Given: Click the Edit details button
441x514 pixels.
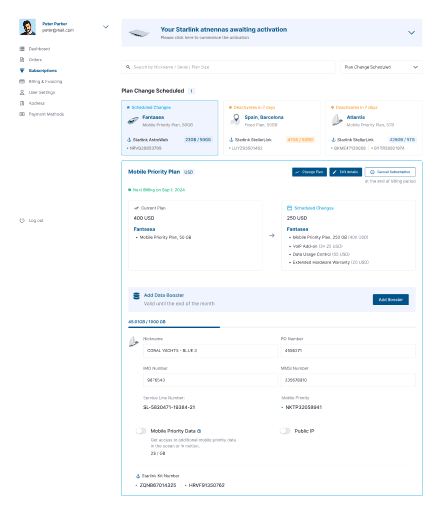Looking at the screenshot, I should [x=346, y=172].
